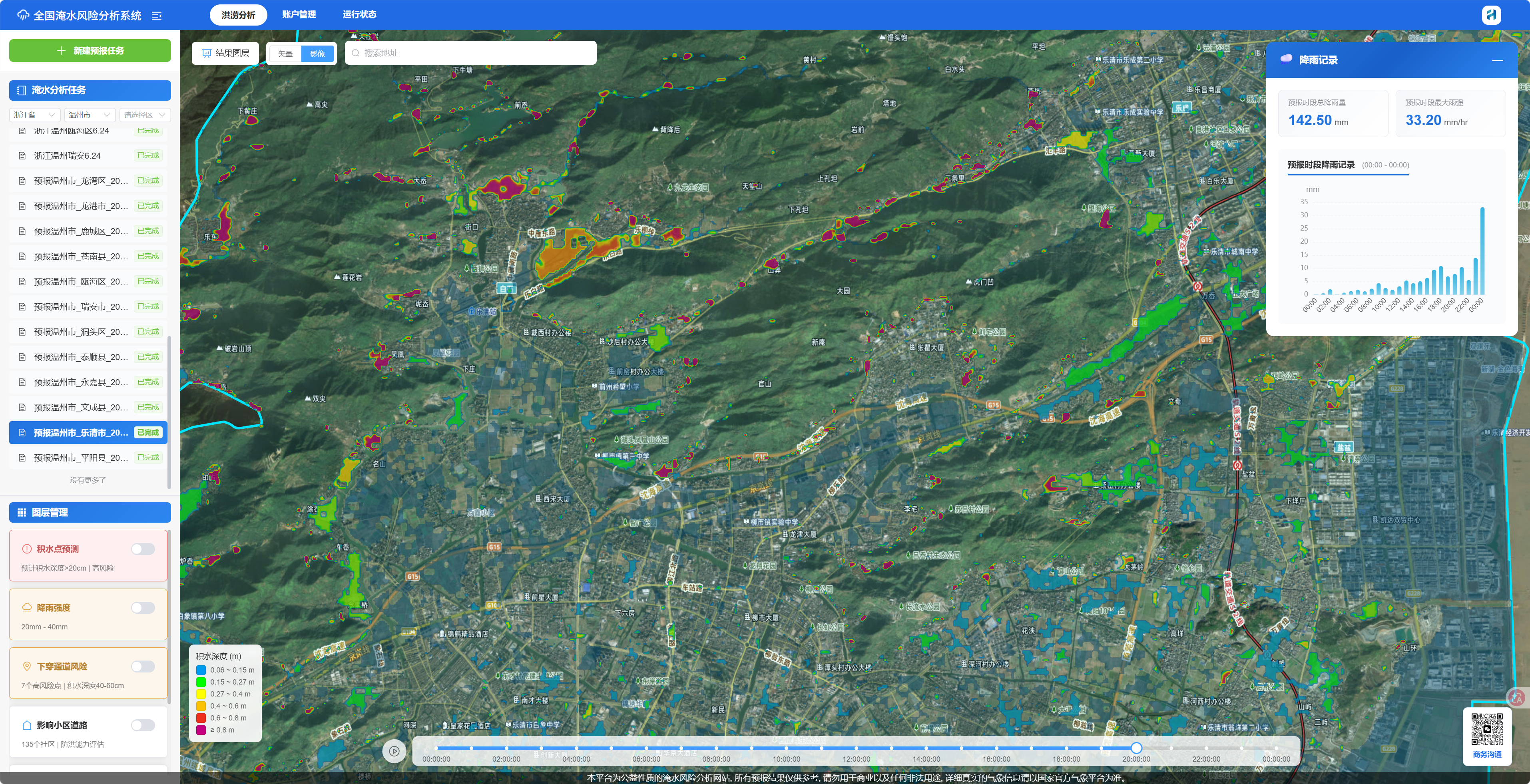Open the 账户管理 tab
The height and width of the screenshot is (784, 1530).
click(299, 15)
